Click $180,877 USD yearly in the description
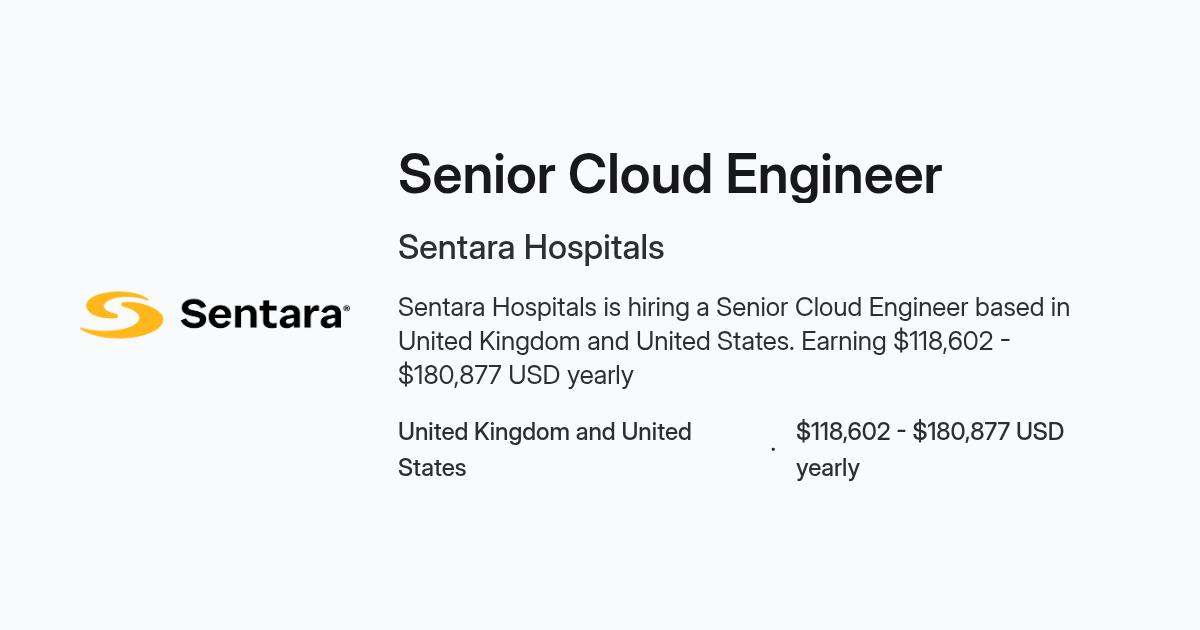Image resolution: width=1200 pixels, height=630 pixels. (x=516, y=375)
